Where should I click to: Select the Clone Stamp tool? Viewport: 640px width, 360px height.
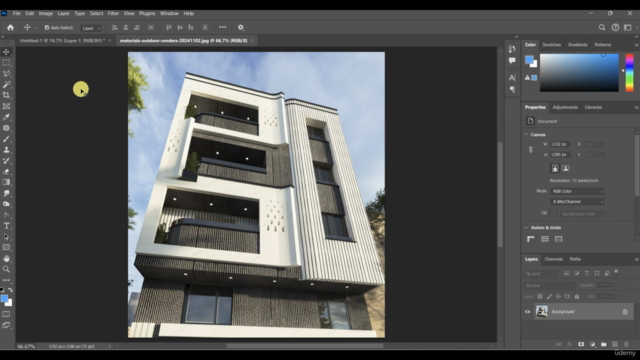(6, 150)
